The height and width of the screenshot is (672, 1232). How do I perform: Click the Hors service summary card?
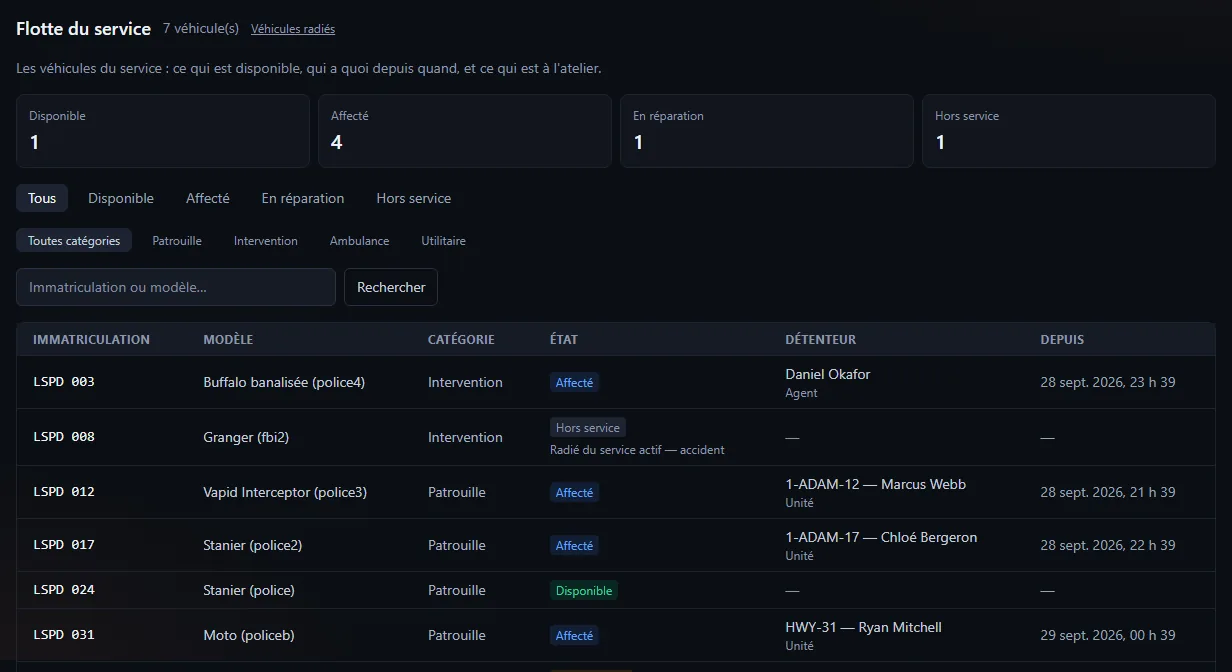coord(1069,131)
